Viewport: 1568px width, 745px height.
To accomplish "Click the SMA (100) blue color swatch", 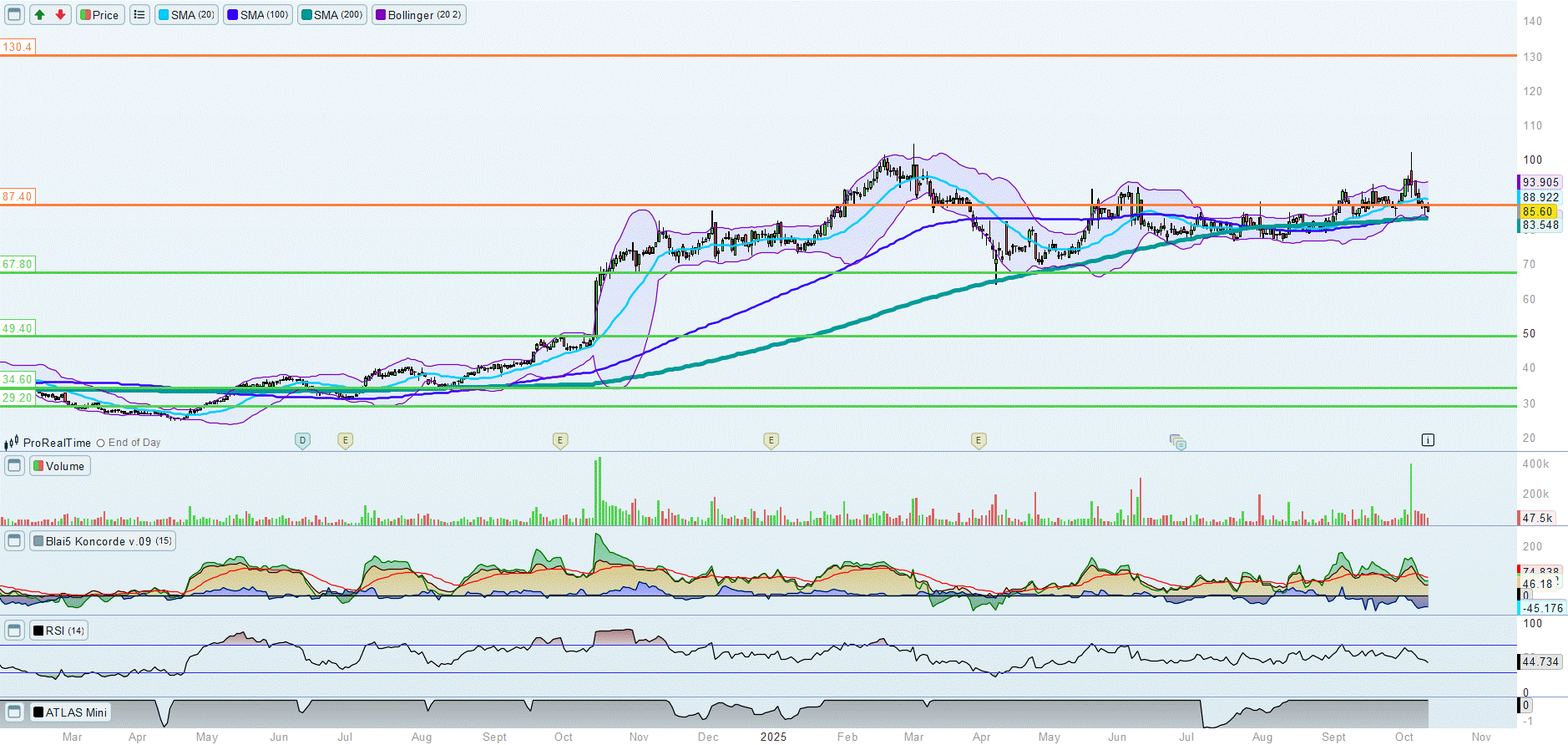I will [x=233, y=15].
